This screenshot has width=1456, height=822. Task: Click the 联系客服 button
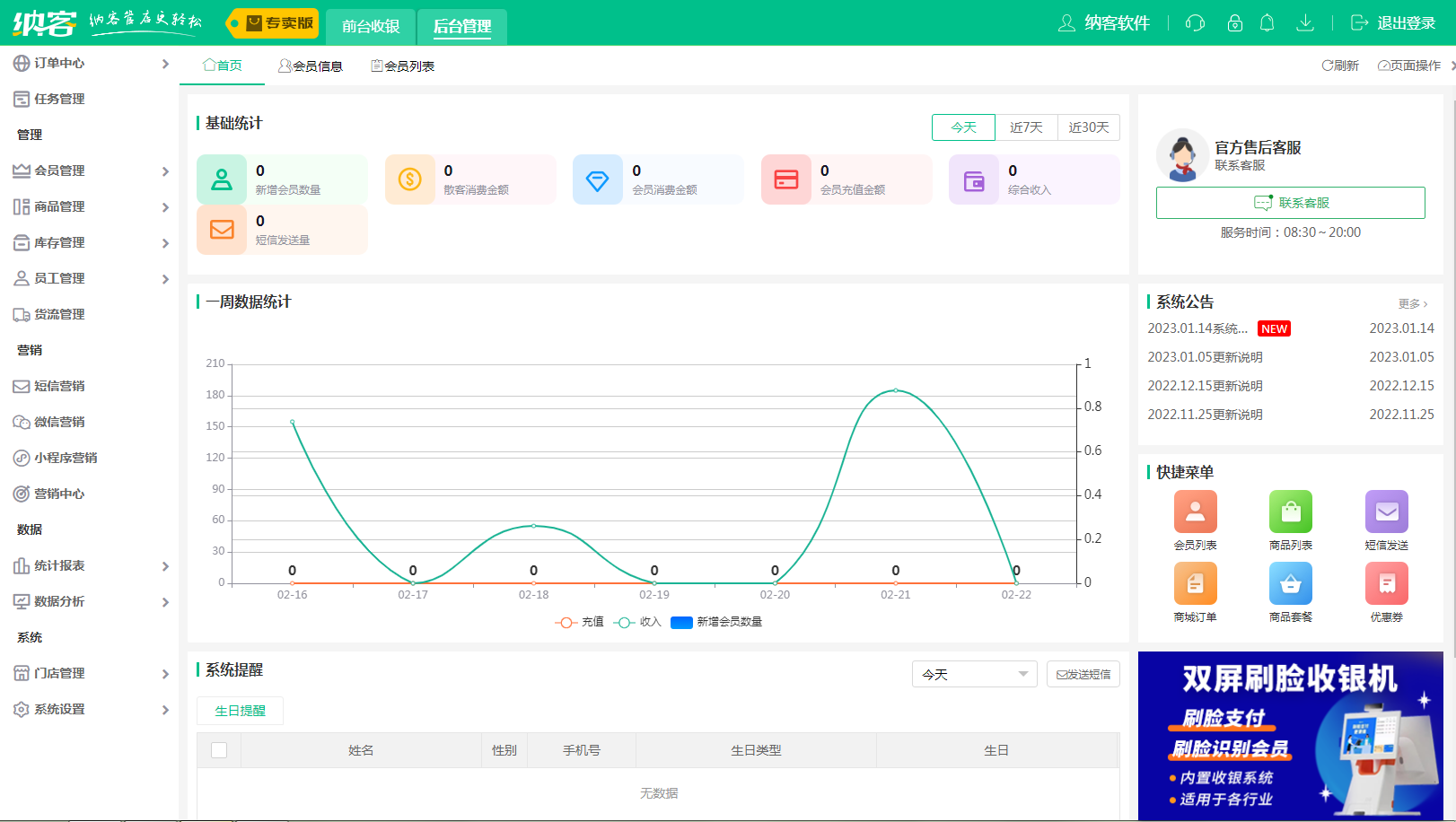1290,203
